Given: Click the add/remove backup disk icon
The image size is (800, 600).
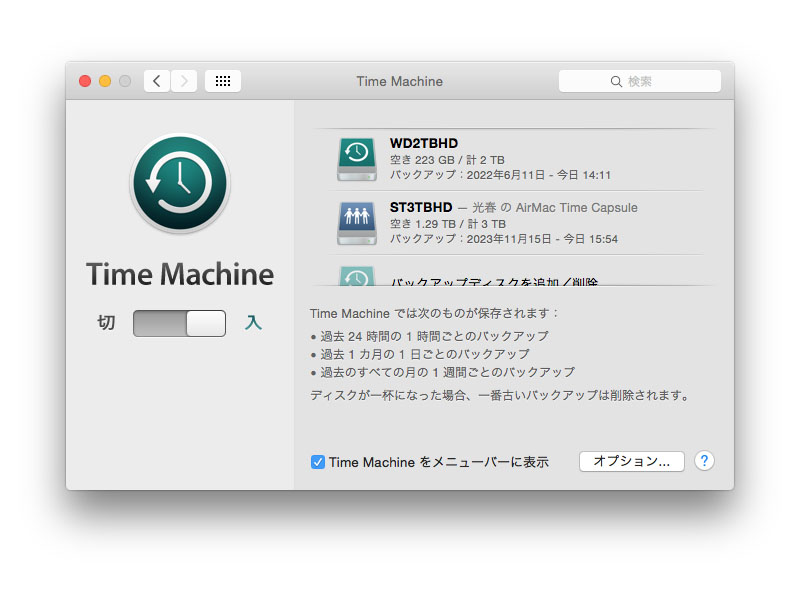Looking at the screenshot, I should point(357,276).
